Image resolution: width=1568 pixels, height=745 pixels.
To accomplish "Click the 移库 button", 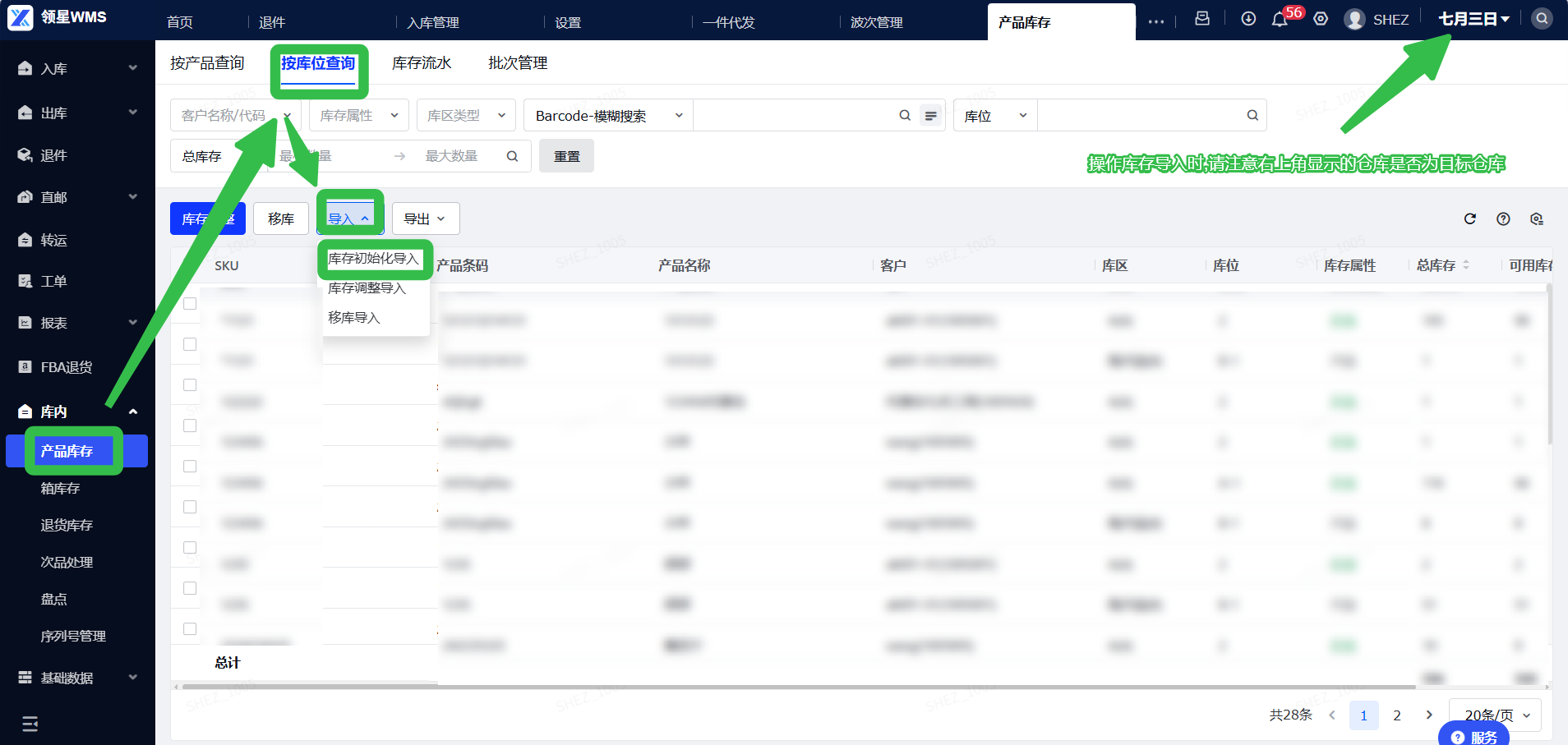I will point(281,218).
